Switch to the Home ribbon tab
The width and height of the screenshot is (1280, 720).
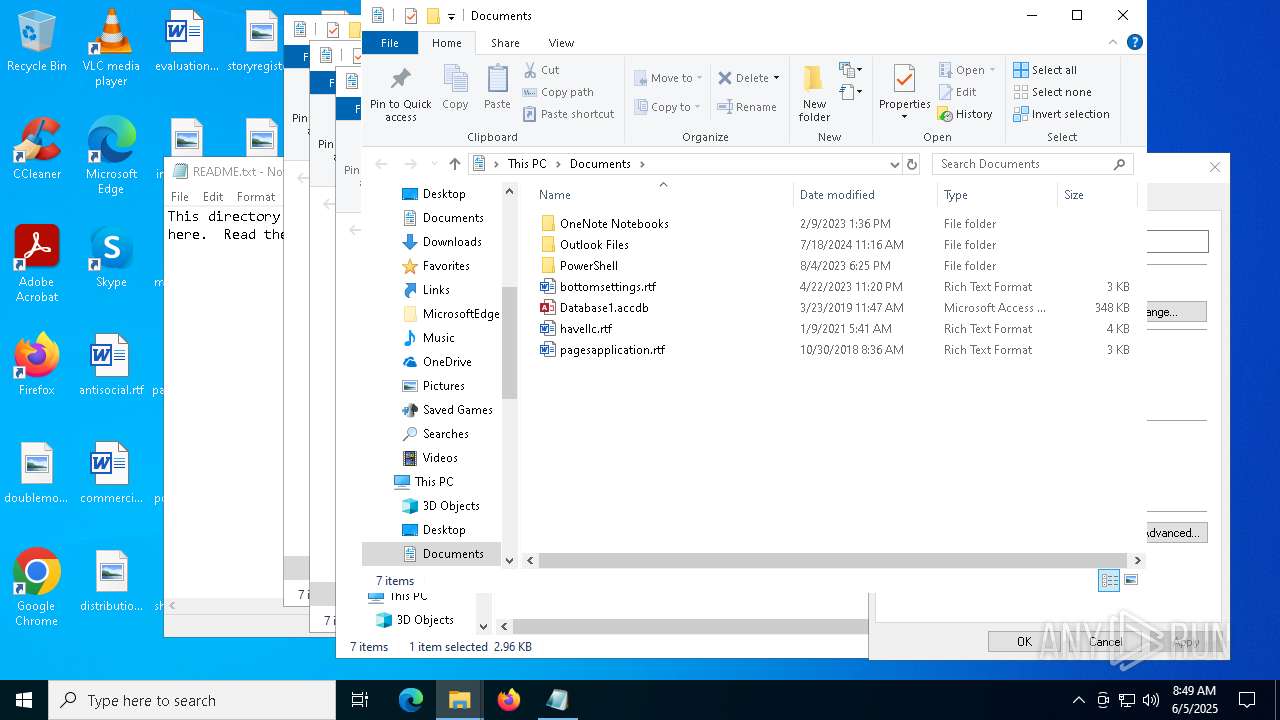tap(446, 43)
